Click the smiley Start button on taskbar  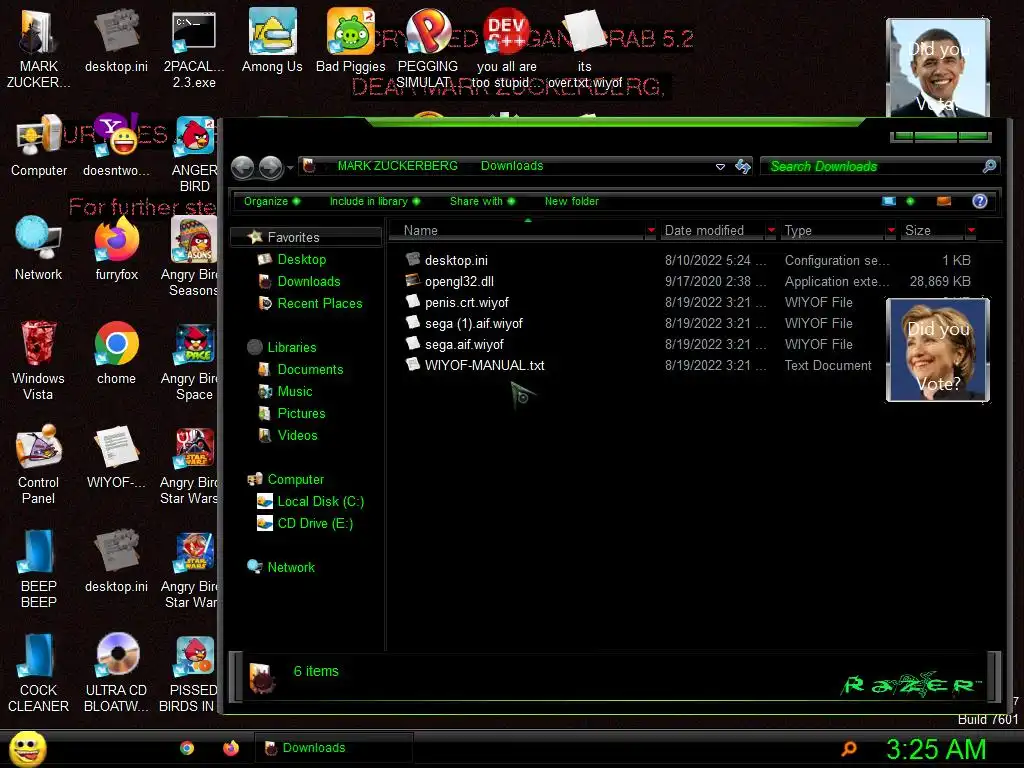tap(27, 748)
